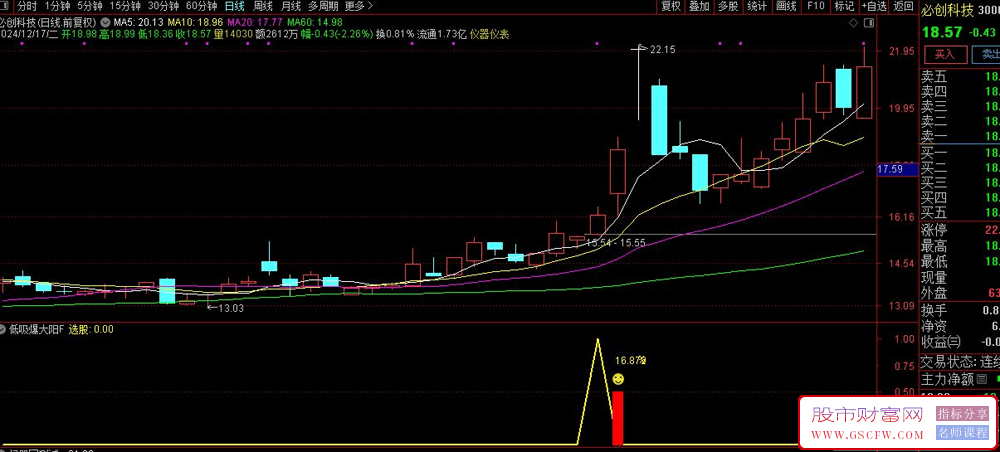
Task: Activate the 画线 drawing tools
Action: (x=786, y=6)
